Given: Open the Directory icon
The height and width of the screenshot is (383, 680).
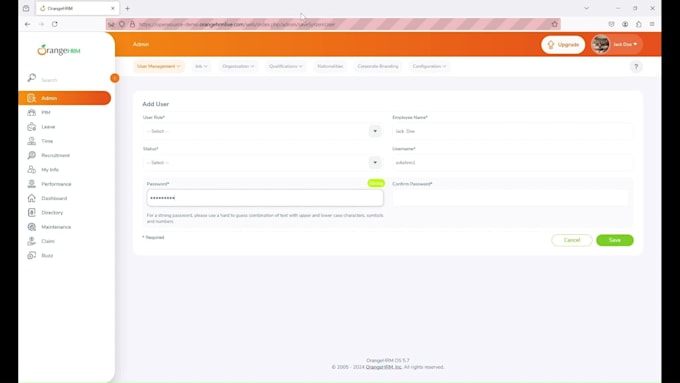Looking at the screenshot, I should click(32, 213).
